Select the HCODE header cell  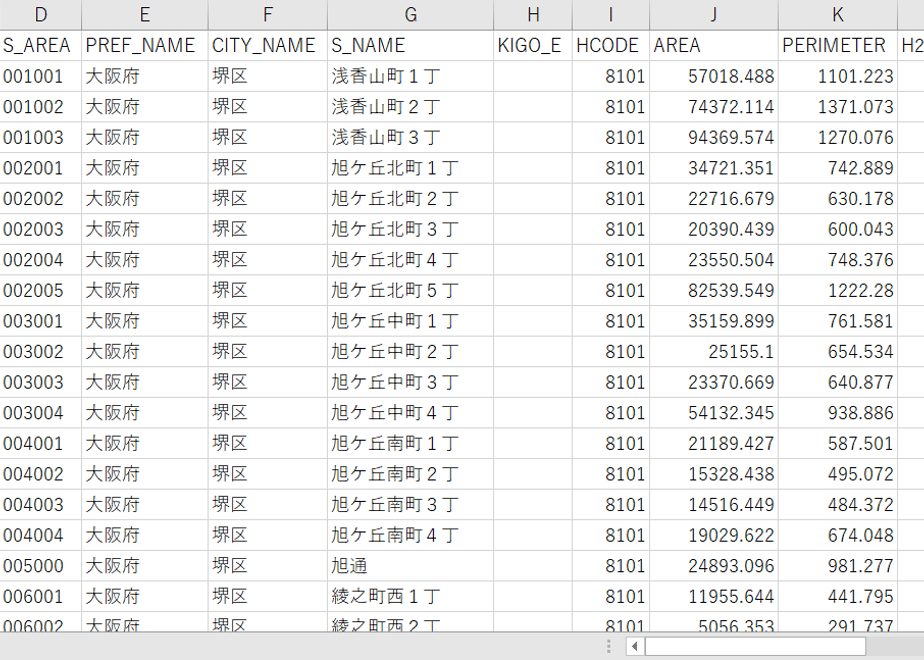pyautogui.click(x=610, y=45)
